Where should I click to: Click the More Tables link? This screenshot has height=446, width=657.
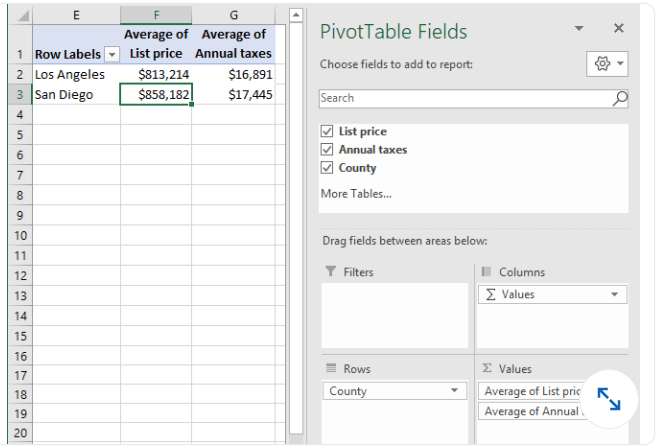coord(355,193)
